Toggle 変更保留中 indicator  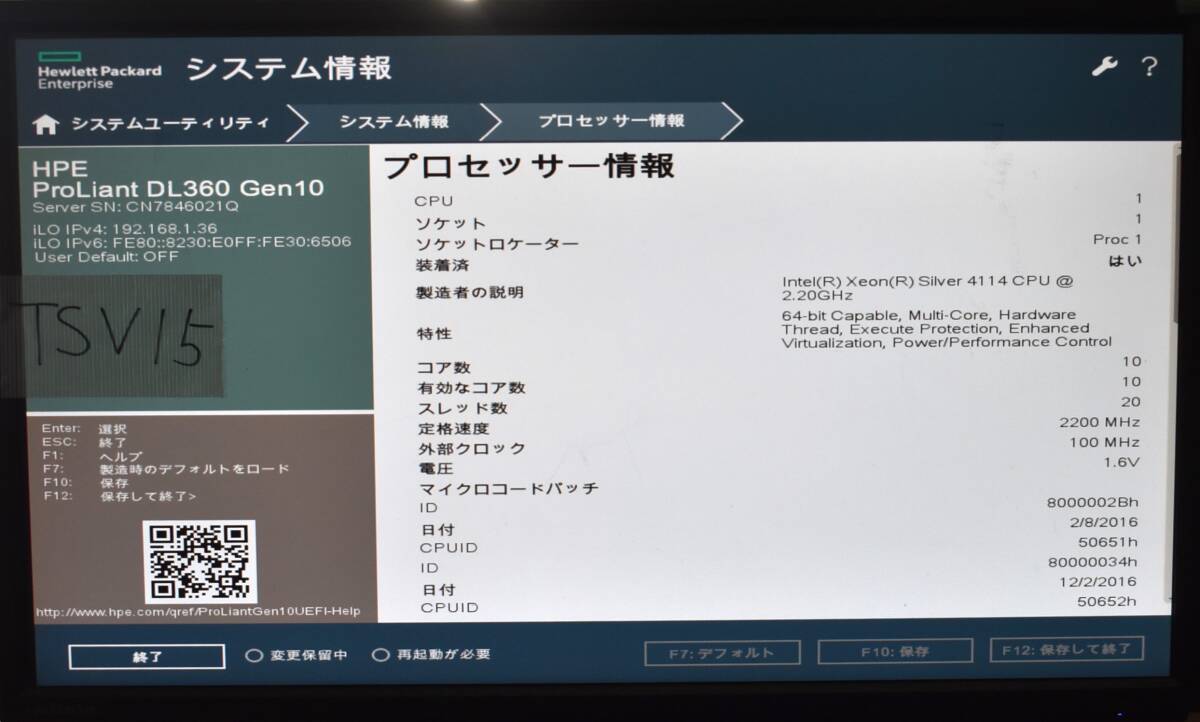coord(297,656)
